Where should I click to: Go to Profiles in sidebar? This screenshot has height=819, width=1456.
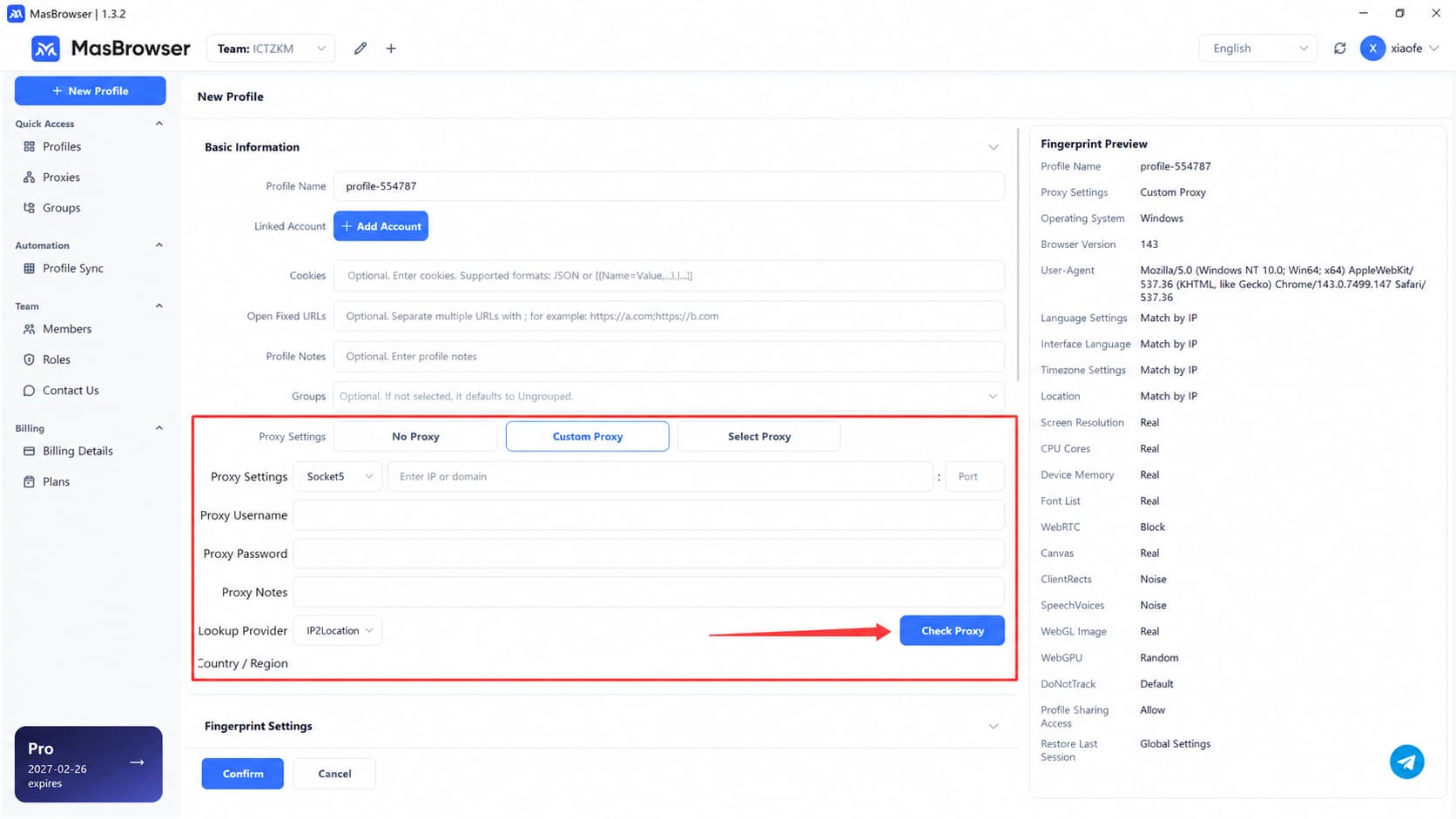coord(62,146)
